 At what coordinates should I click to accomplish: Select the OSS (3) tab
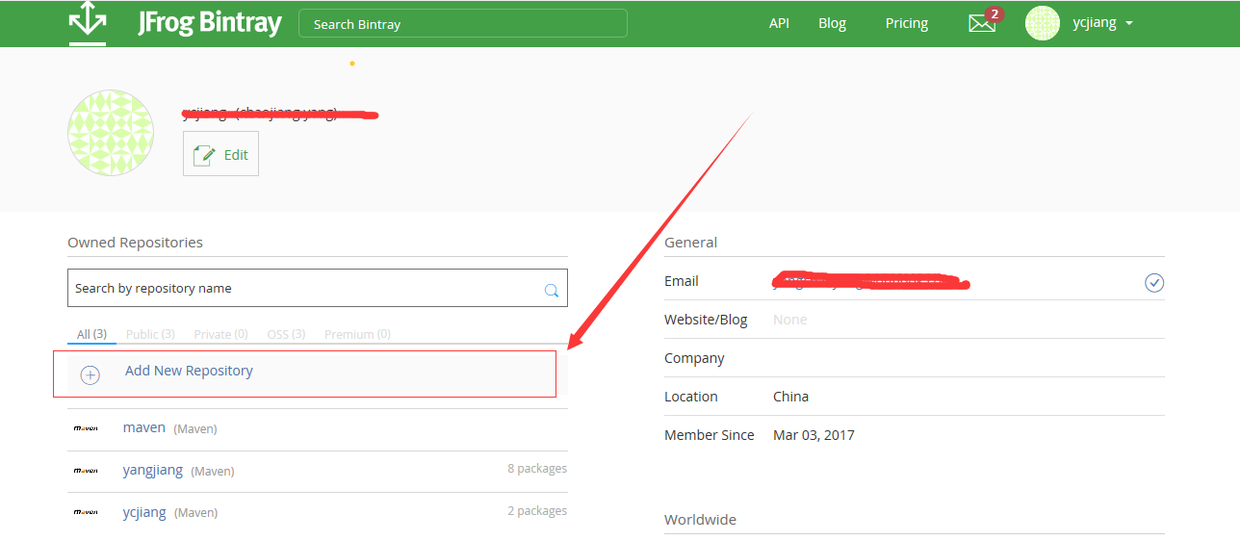pos(286,334)
